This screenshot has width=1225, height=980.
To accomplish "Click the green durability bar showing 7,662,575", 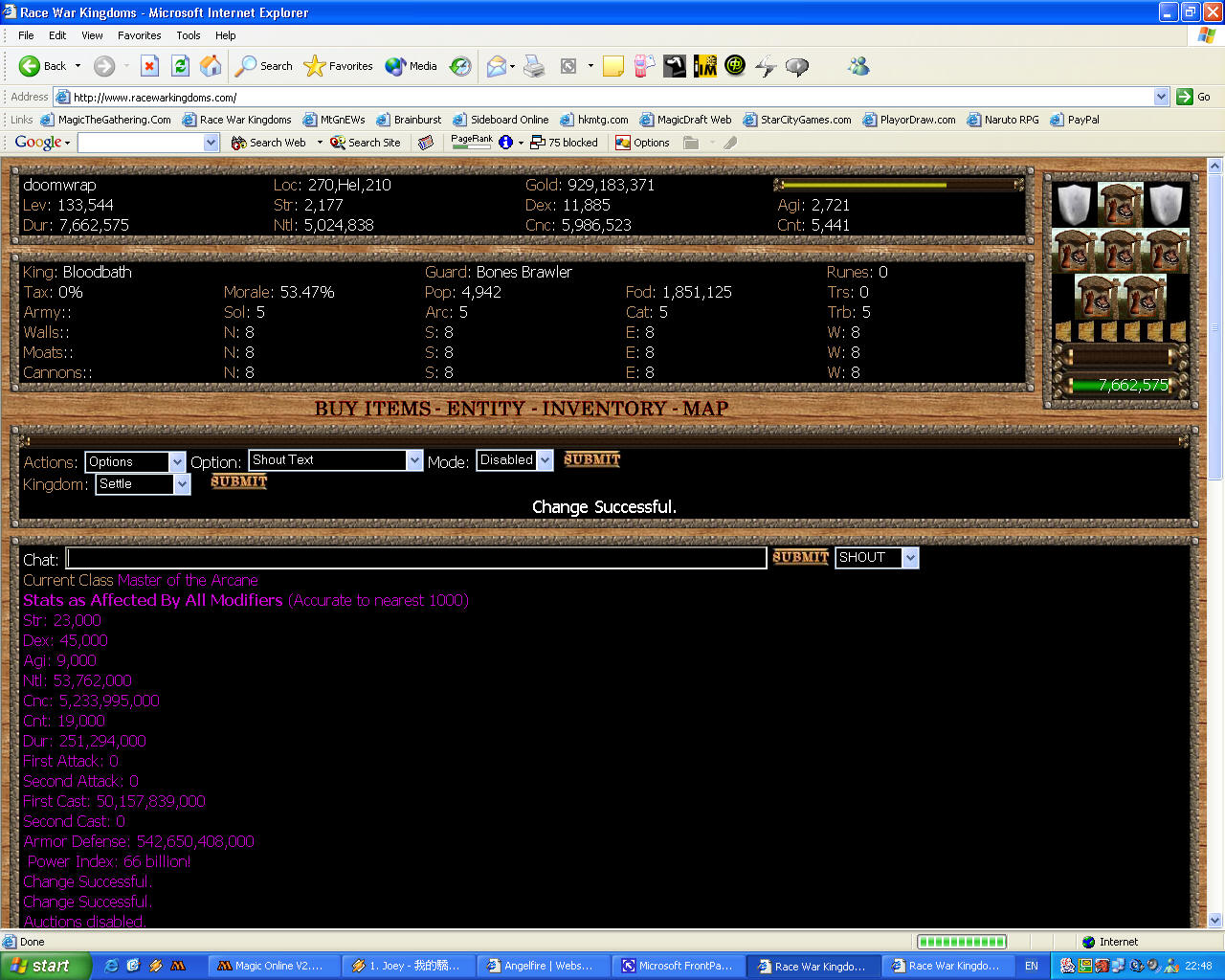I will (x=1120, y=386).
